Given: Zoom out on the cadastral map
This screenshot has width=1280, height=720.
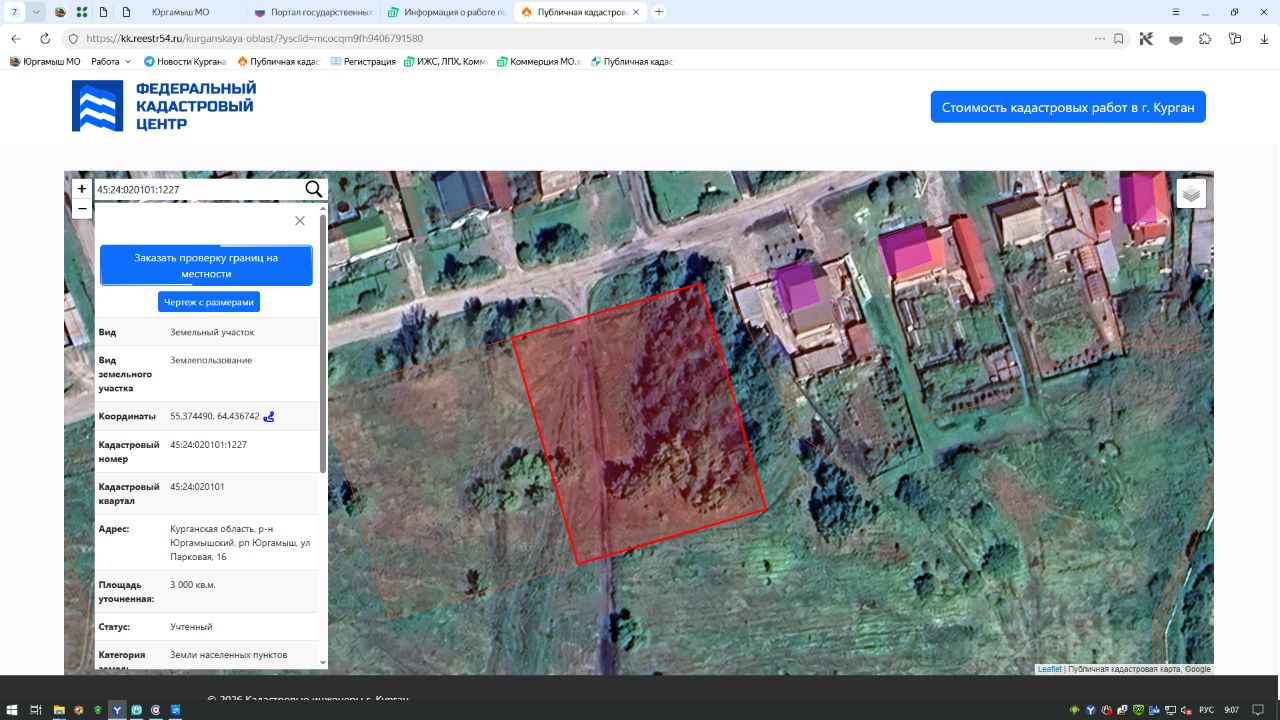Looking at the screenshot, I should 82,209.
